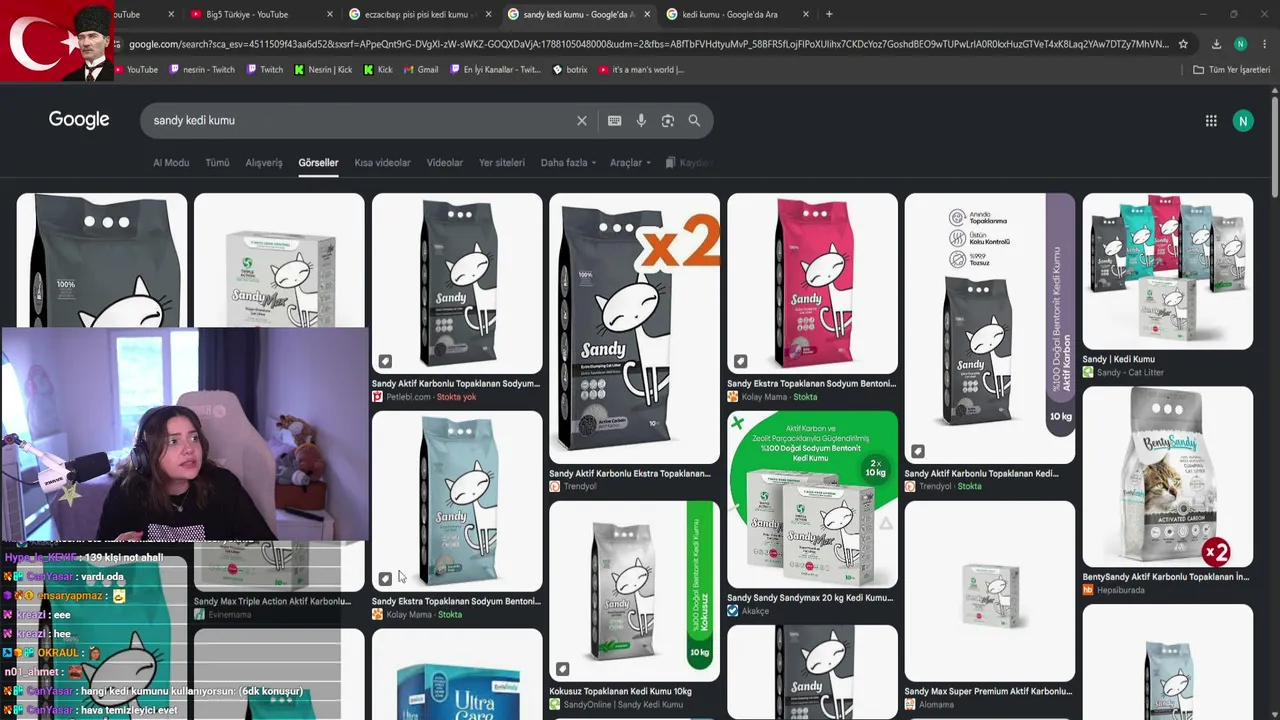1280x720 pixels.
Task: Expand the Daha fazla dropdown
Action: click(x=568, y=163)
